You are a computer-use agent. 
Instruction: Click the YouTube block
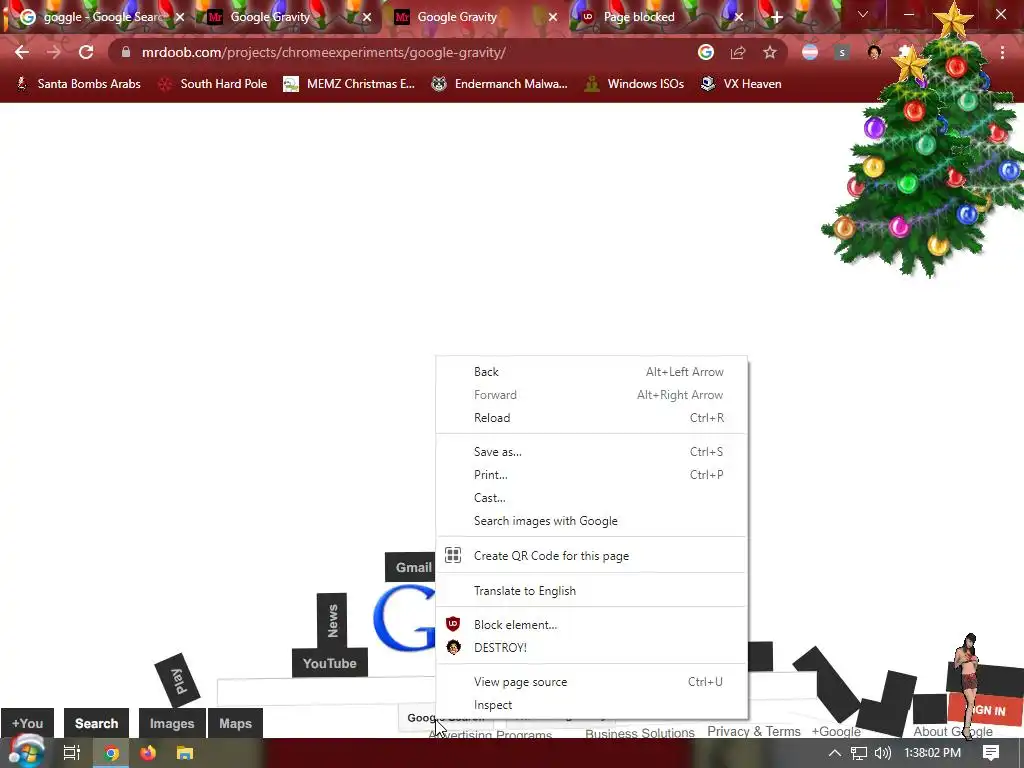point(330,663)
